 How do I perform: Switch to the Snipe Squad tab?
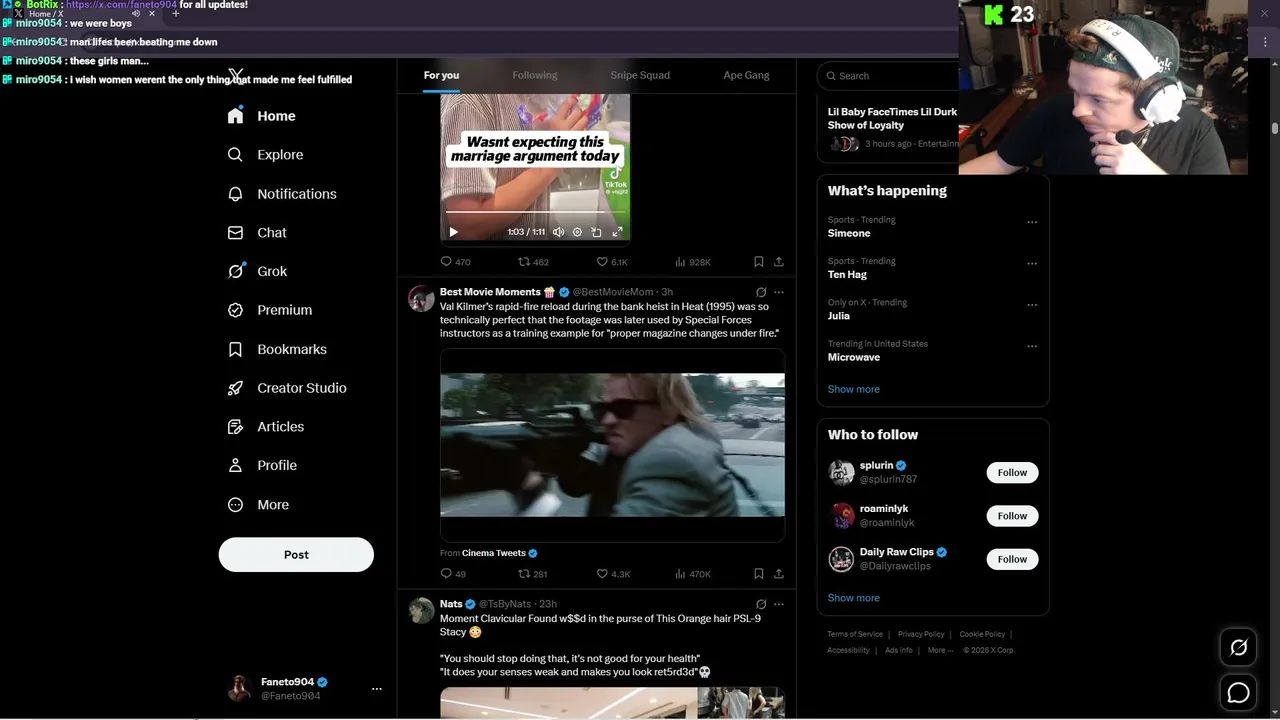coord(640,75)
